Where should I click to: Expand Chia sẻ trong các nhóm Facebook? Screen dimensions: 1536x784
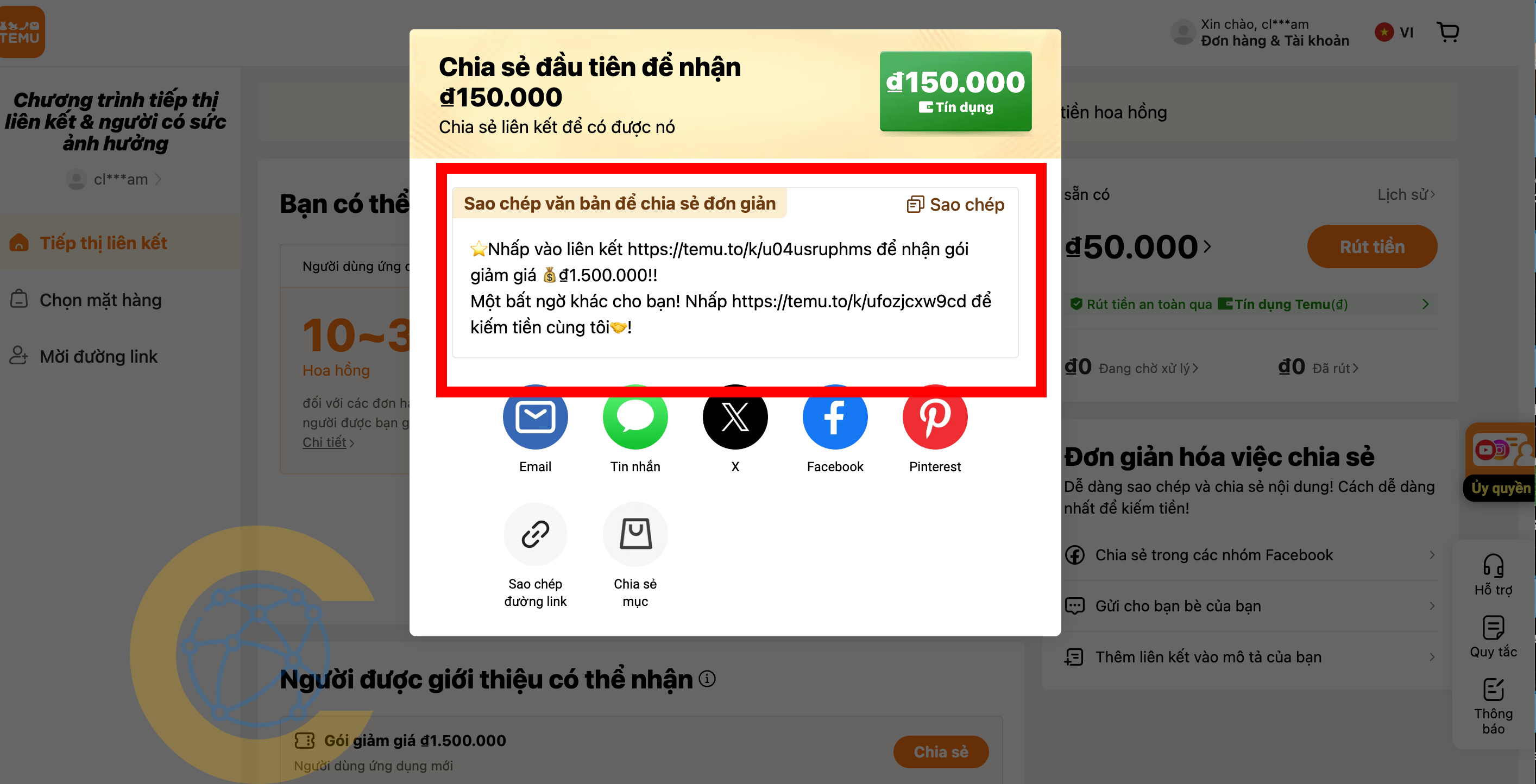click(x=1250, y=555)
